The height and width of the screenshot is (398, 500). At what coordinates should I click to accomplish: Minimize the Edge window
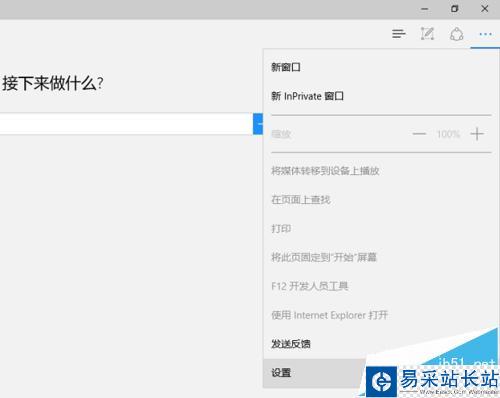424,9
